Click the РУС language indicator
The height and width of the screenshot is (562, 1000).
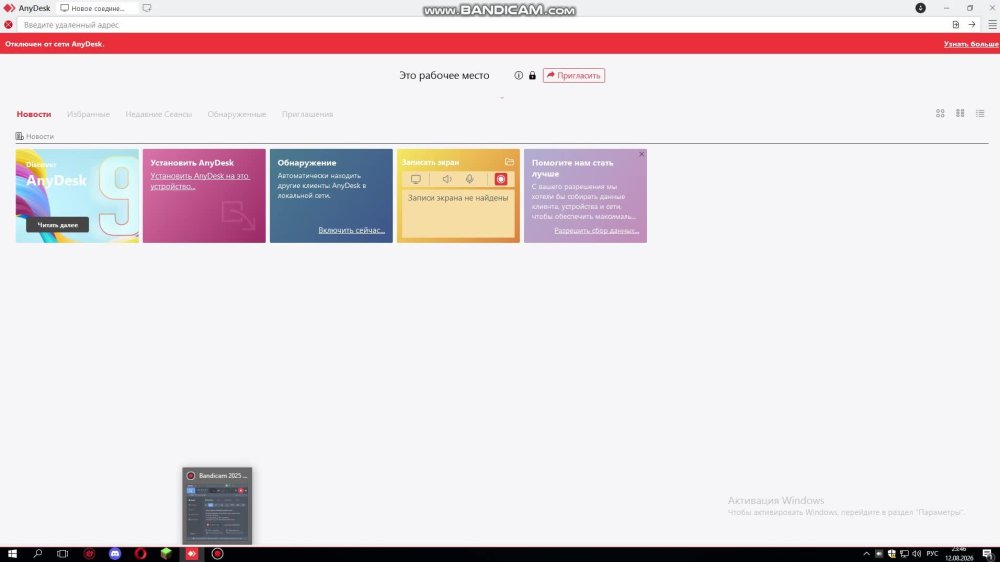(932, 554)
